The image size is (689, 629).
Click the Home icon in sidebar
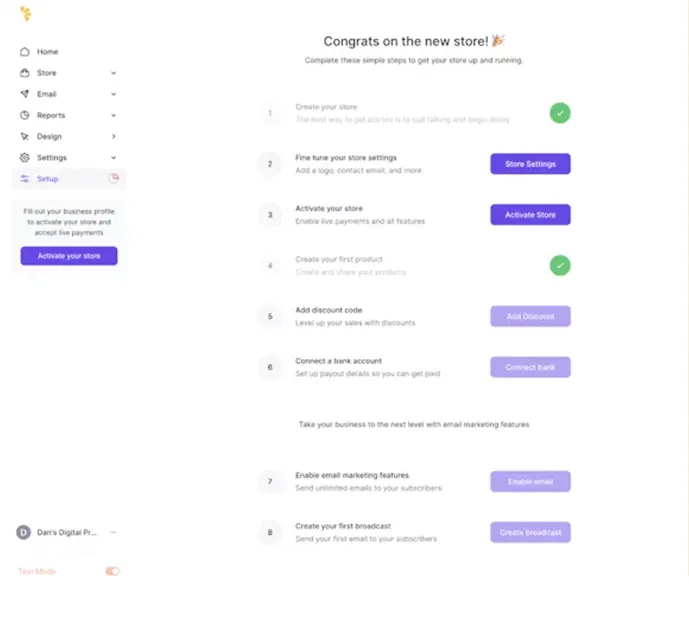point(25,52)
